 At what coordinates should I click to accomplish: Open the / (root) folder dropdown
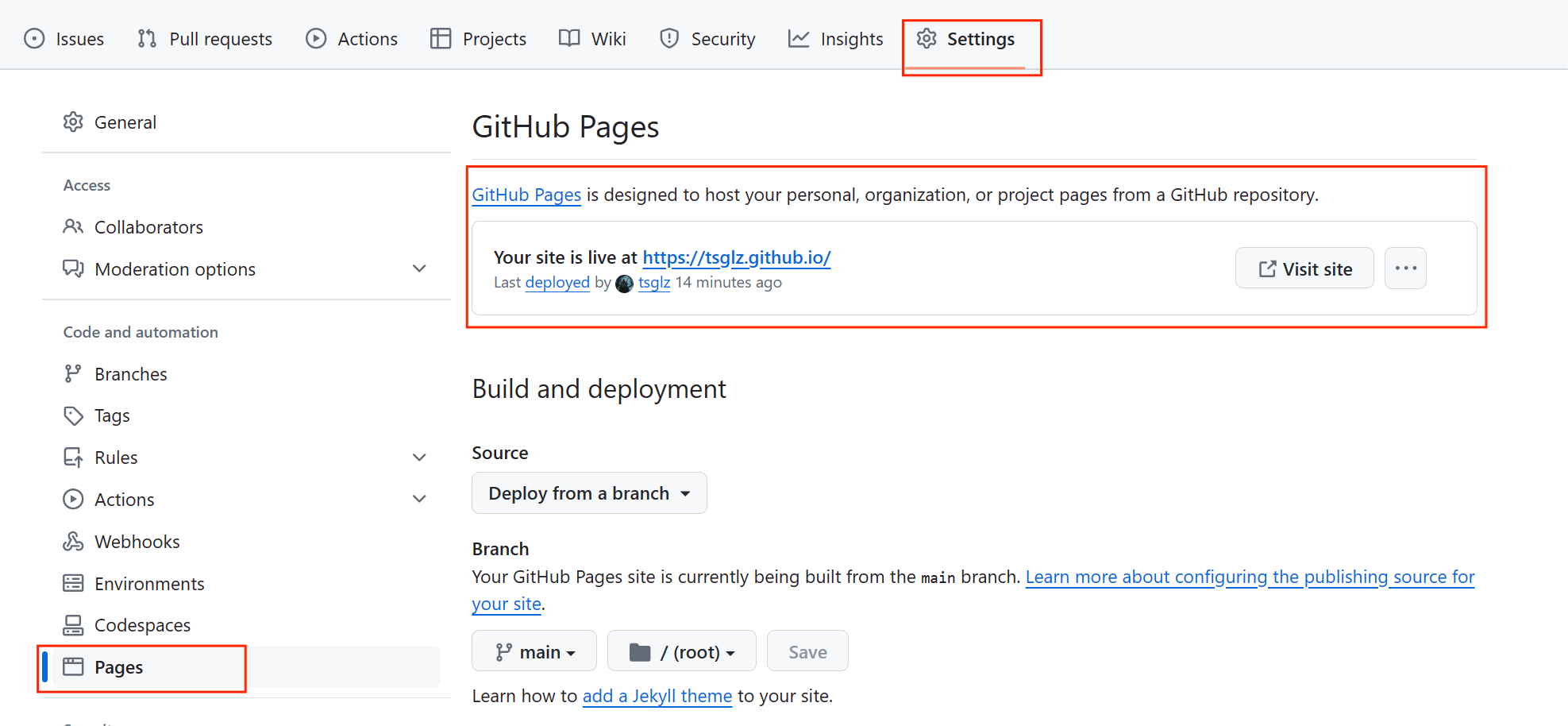(681, 652)
